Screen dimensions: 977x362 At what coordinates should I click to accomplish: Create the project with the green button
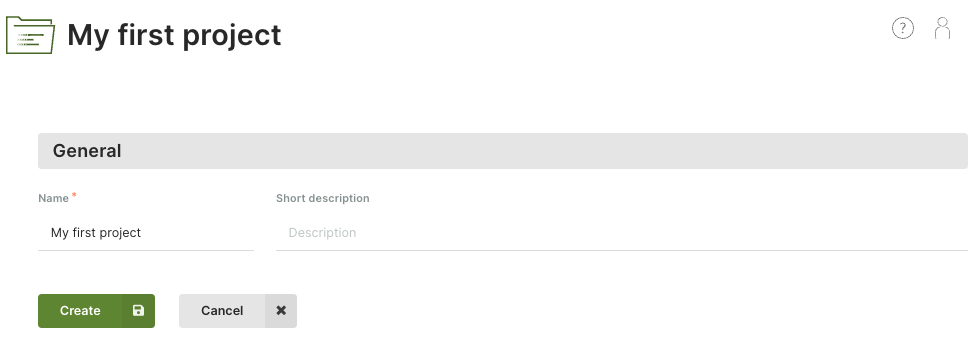point(97,311)
